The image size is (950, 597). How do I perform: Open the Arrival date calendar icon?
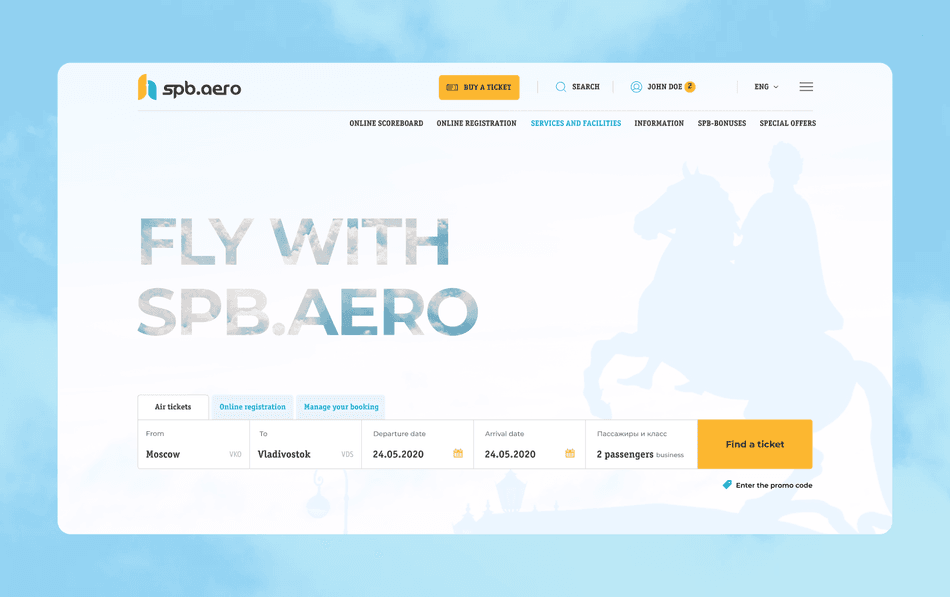(570, 453)
